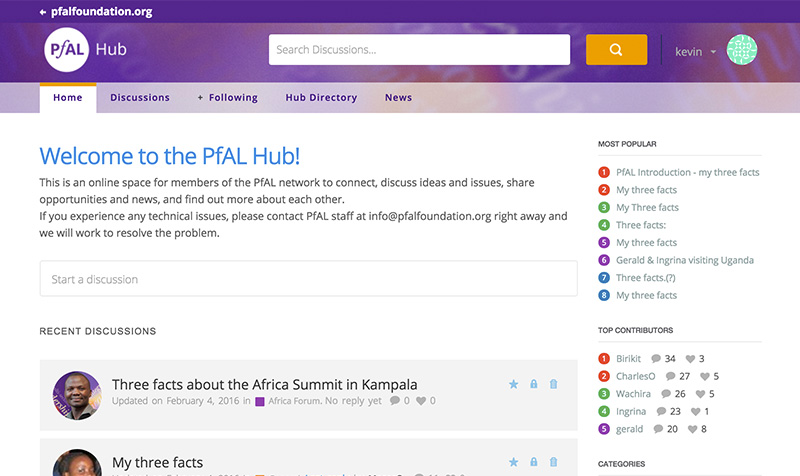Open My Three facts ranked third
The height and width of the screenshot is (476, 800).
pos(647,208)
